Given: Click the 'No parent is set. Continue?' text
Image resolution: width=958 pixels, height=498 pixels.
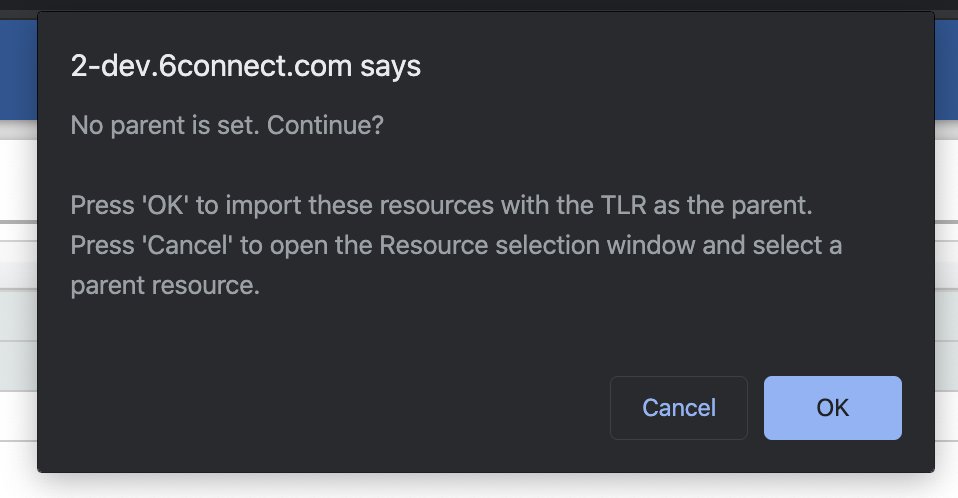Looking at the screenshot, I should [x=227, y=127].
